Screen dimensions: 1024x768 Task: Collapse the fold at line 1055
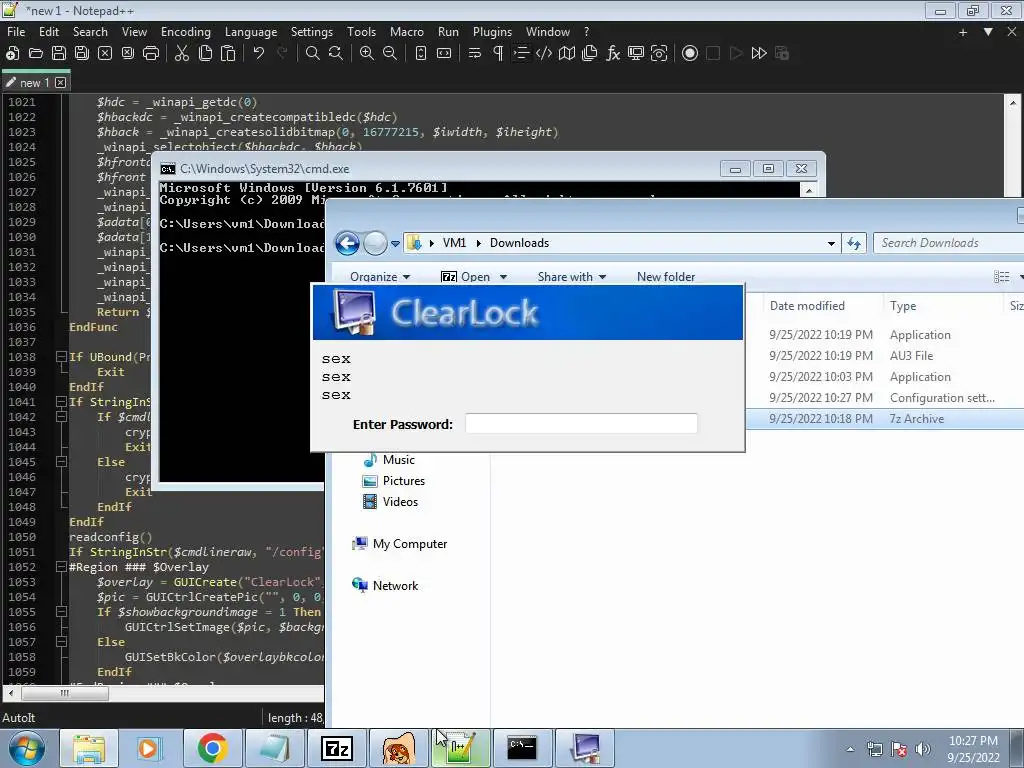coord(61,612)
